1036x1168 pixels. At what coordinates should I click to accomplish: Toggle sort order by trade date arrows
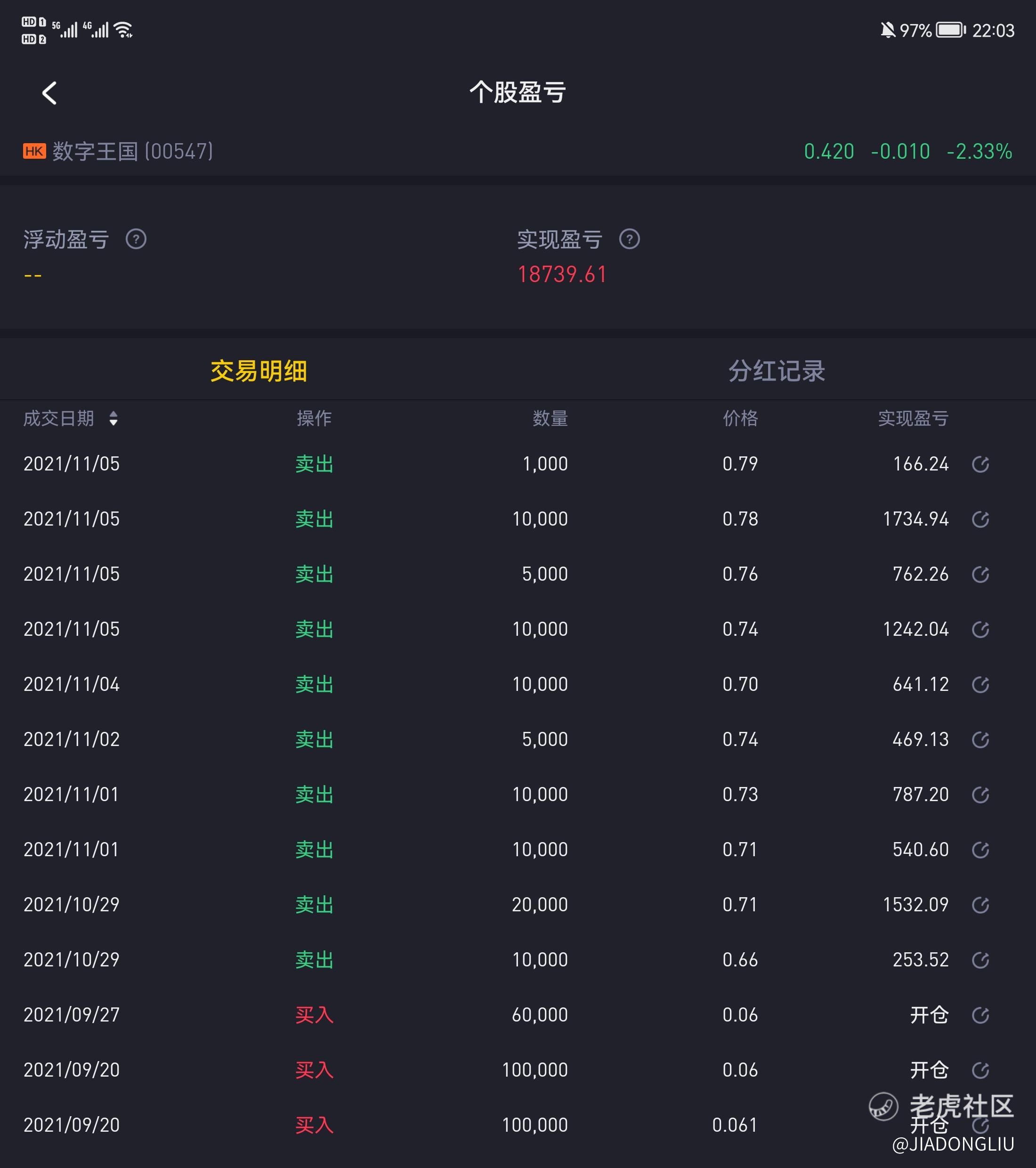click(x=113, y=418)
